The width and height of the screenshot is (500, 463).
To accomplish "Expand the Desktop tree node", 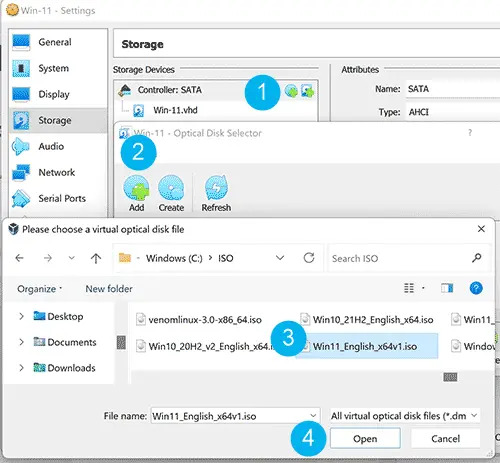I will [x=21, y=316].
